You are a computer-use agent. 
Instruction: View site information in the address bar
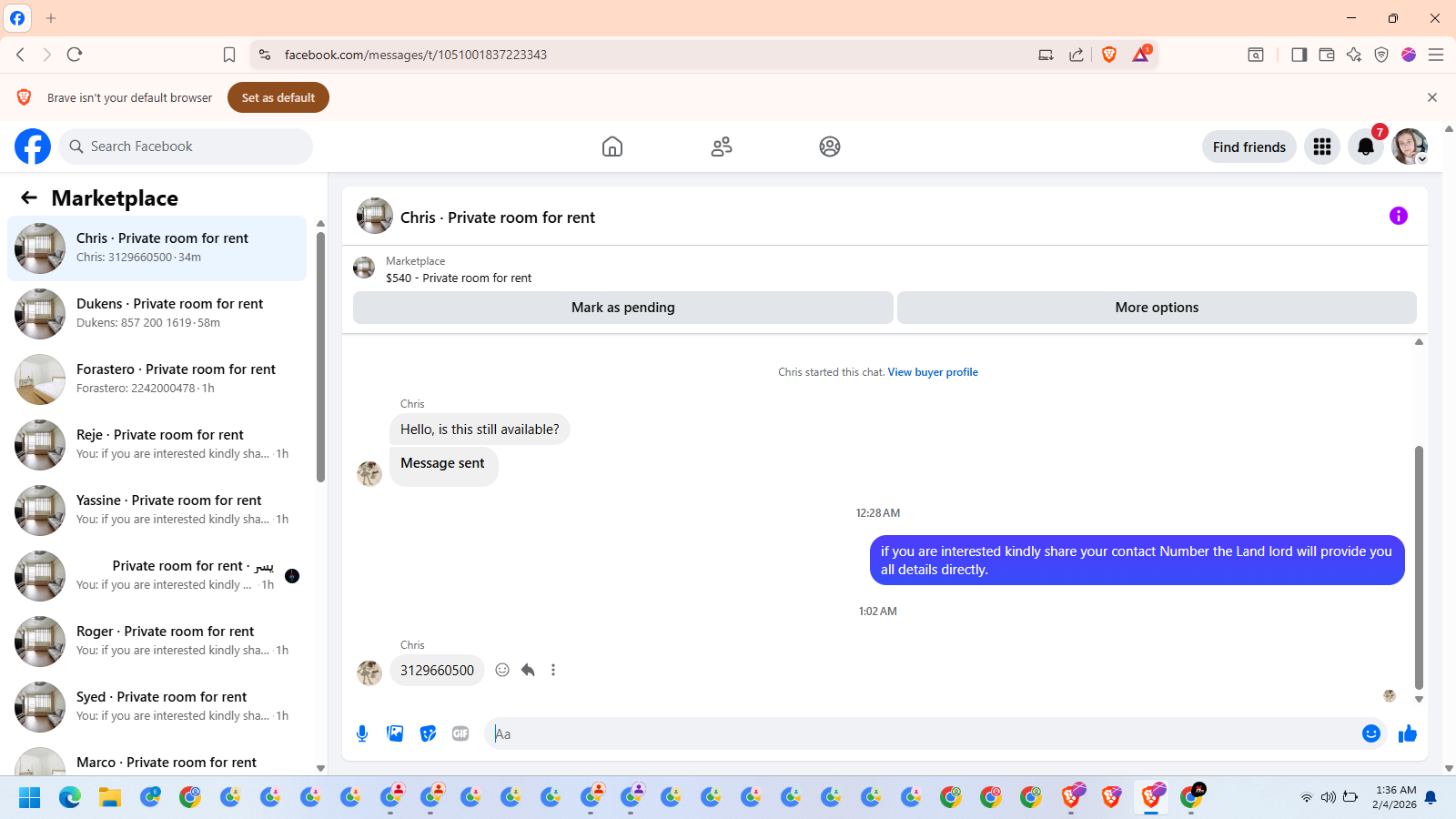(265, 55)
